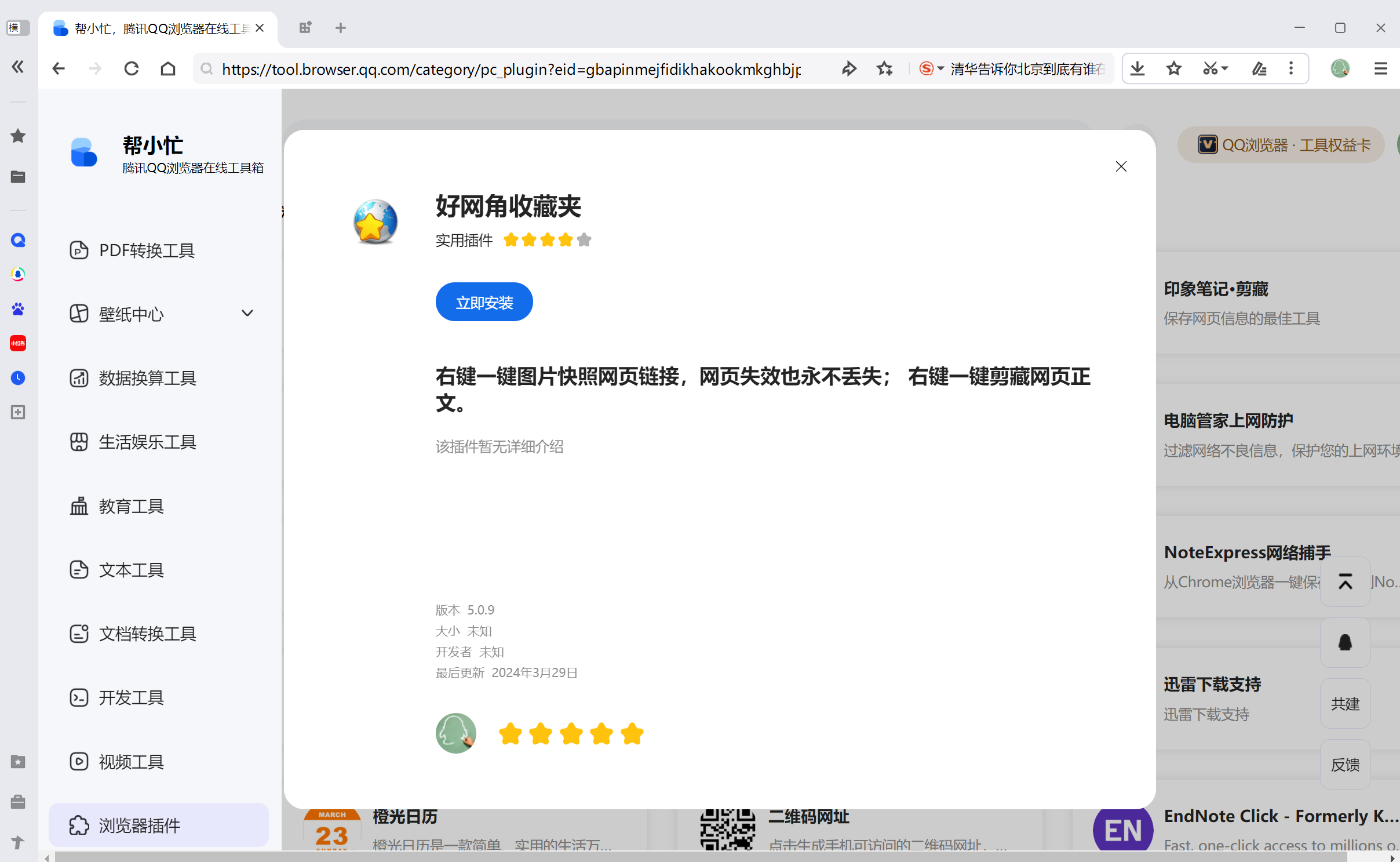Click the 反馈 feedback button
This screenshot has height=862, width=1400.
[x=1345, y=765]
